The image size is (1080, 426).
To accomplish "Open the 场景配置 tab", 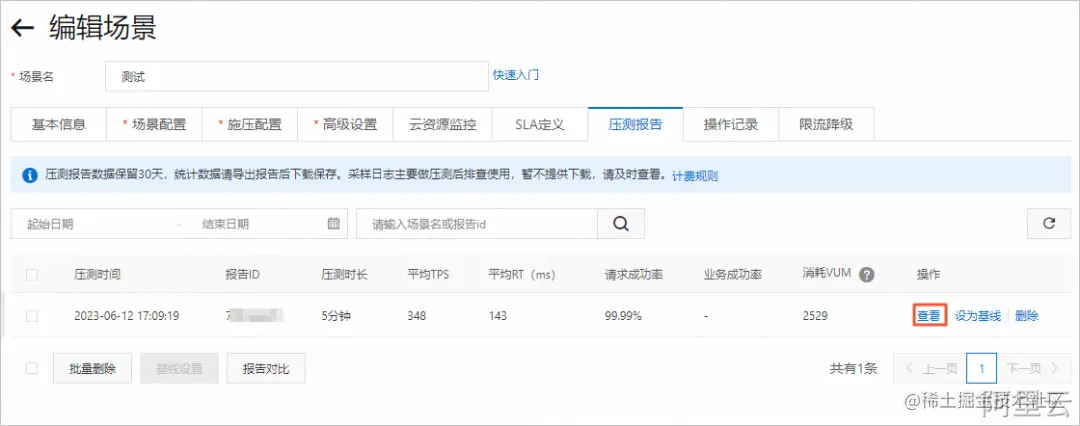I will pyautogui.click(x=154, y=125).
